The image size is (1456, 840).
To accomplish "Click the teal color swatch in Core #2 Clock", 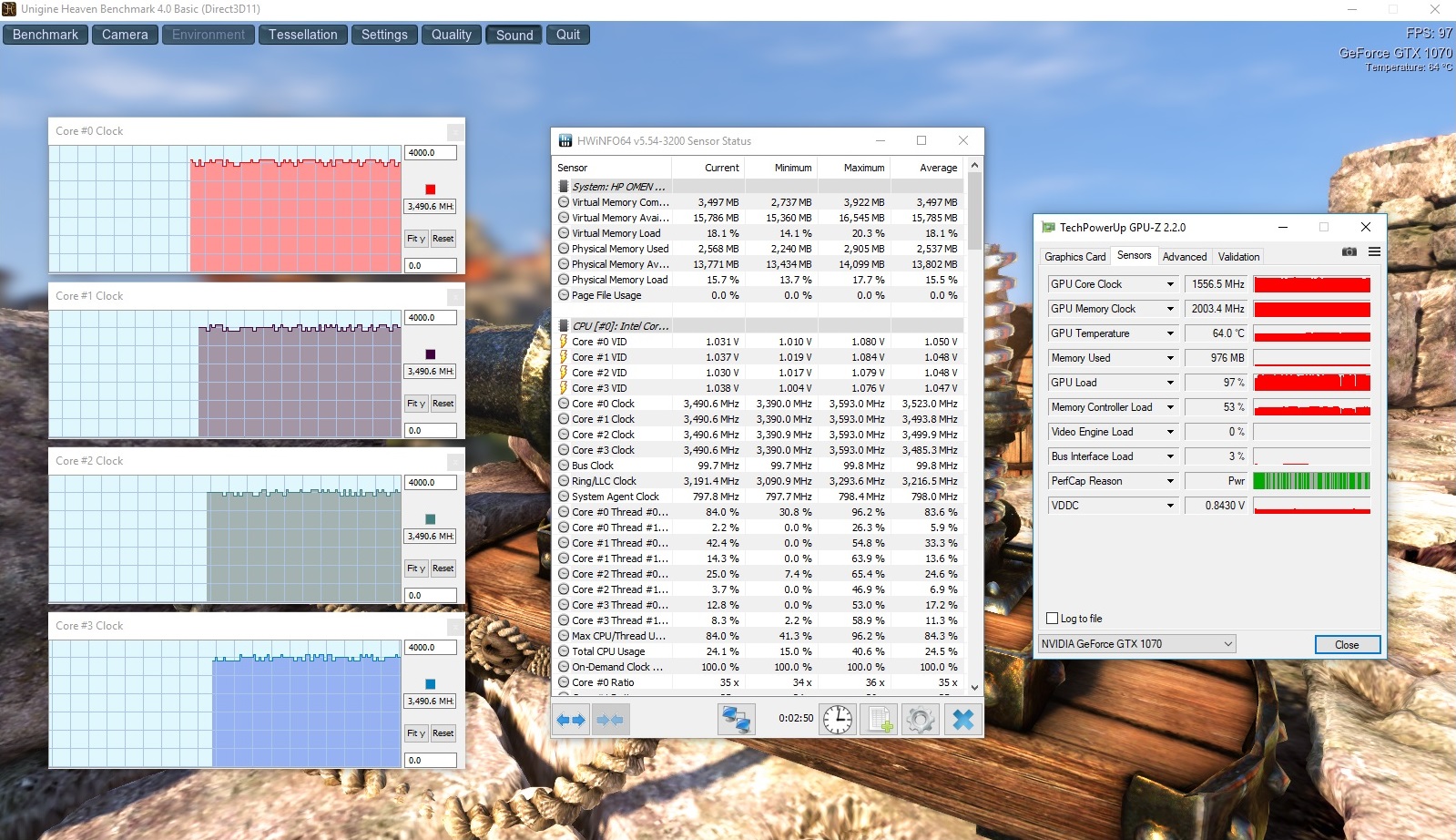I will click(431, 519).
